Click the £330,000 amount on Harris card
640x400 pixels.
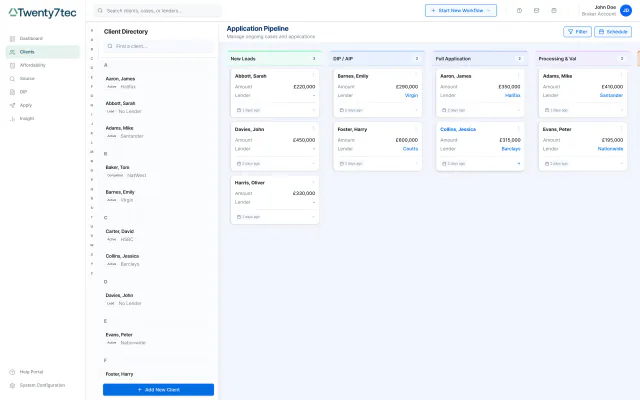[304, 193]
